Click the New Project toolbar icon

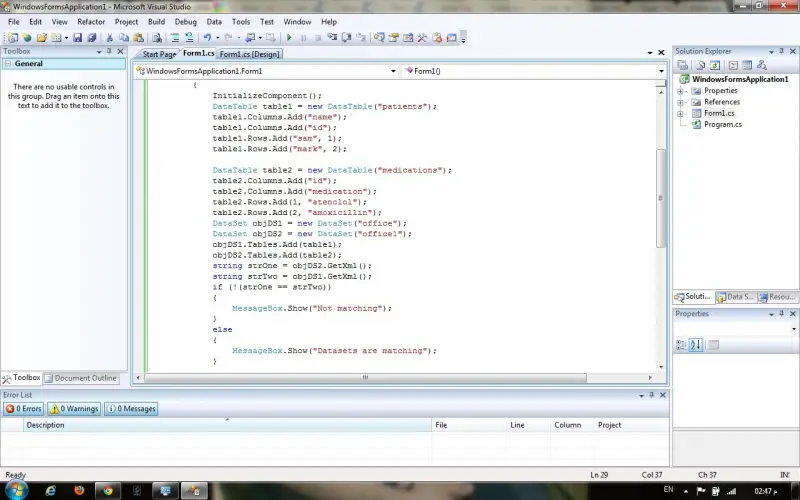click(x=12, y=38)
